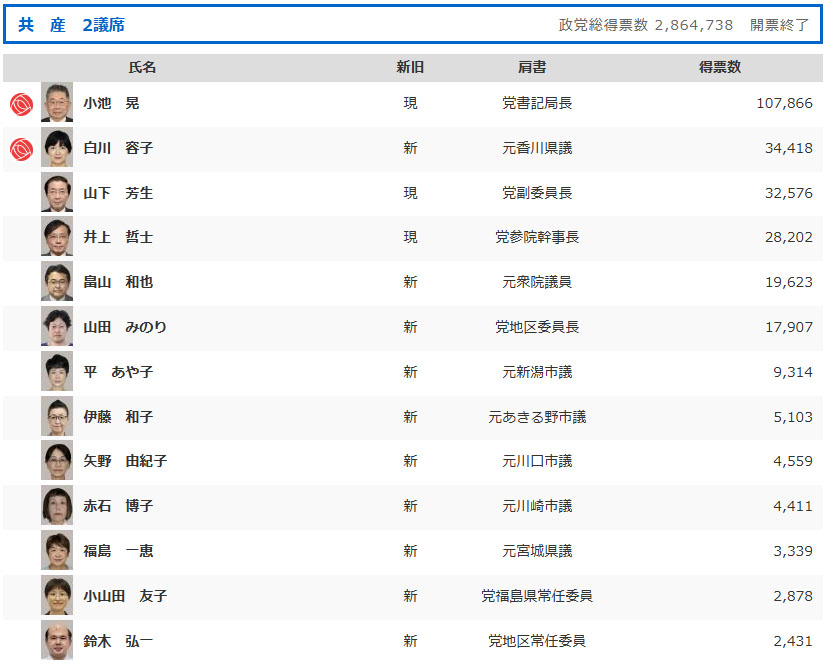Click the vote count 28,202

click(788, 237)
